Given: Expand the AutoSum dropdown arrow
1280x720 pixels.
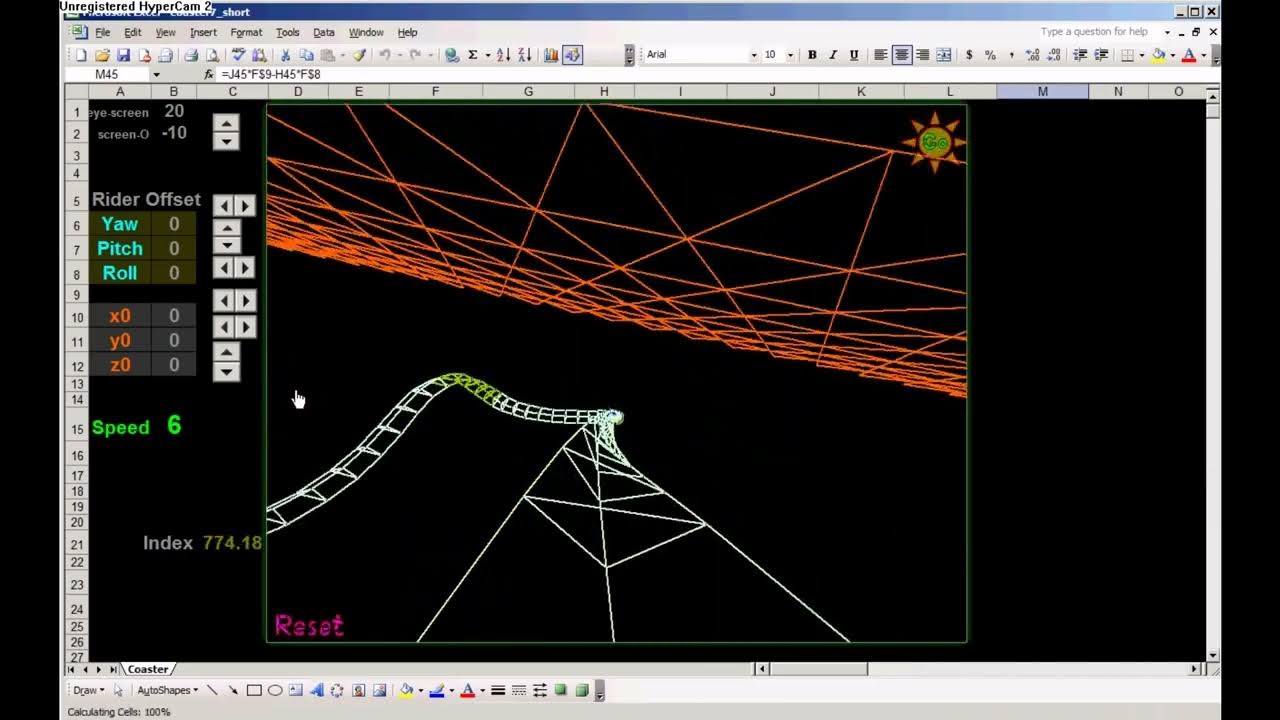Looking at the screenshot, I should point(486,55).
